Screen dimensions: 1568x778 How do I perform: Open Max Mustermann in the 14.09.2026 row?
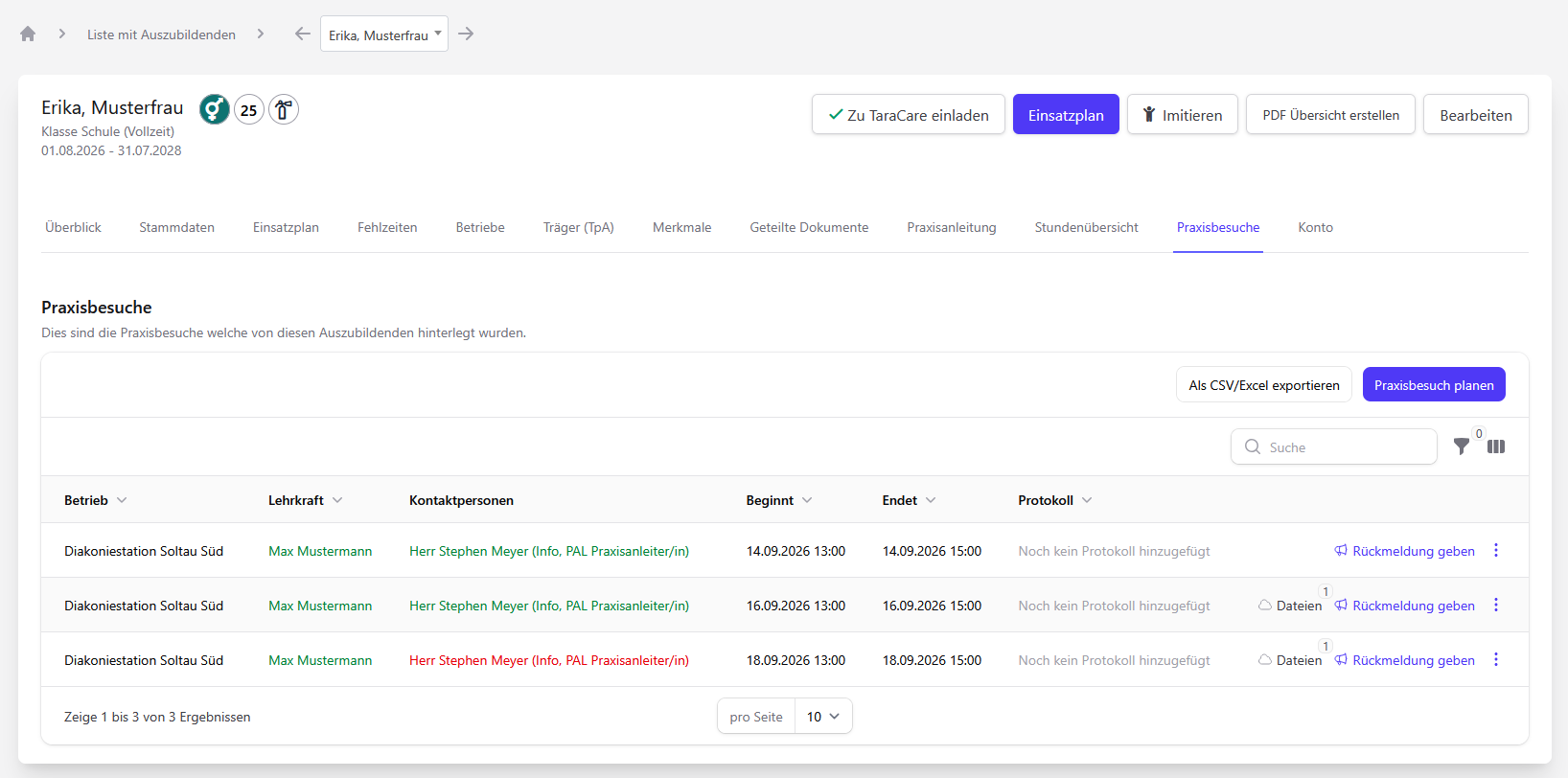320,551
